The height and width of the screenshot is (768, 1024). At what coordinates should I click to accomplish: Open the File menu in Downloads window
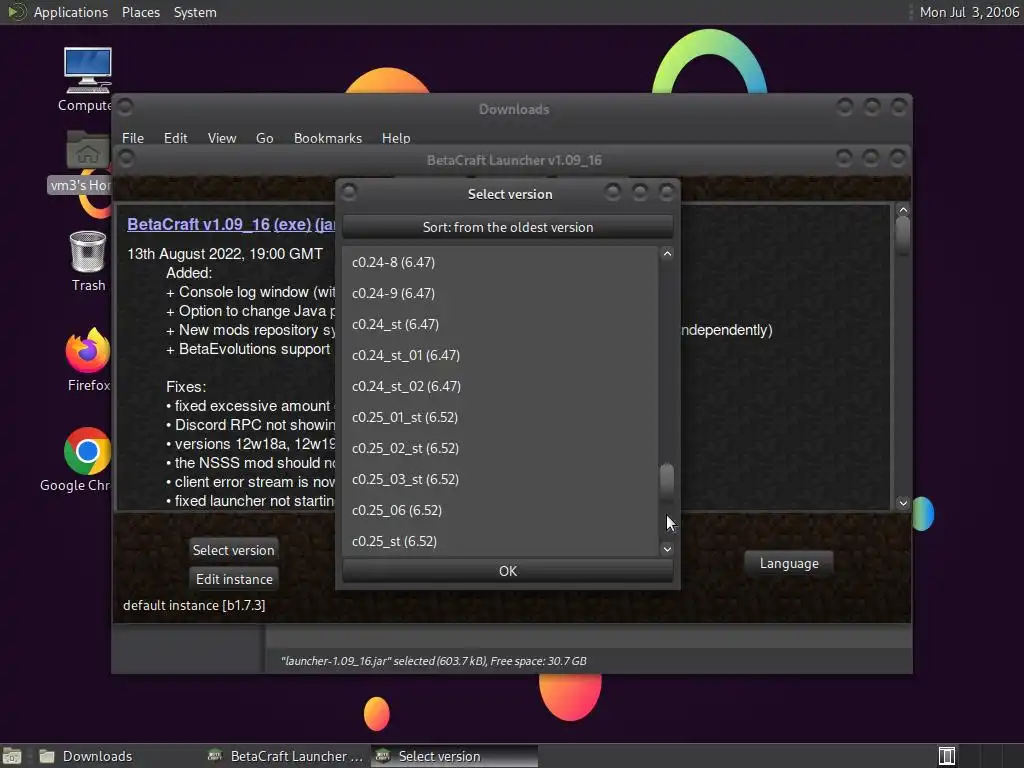[133, 138]
